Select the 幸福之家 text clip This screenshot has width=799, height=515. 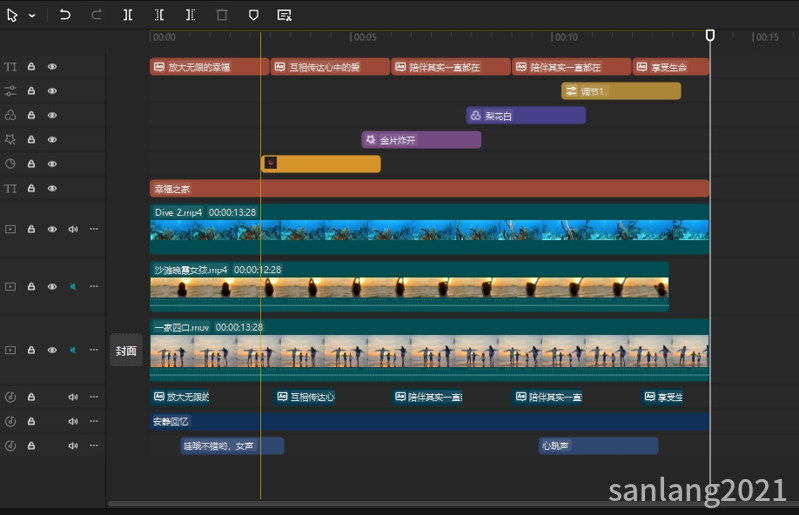[x=429, y=188]
